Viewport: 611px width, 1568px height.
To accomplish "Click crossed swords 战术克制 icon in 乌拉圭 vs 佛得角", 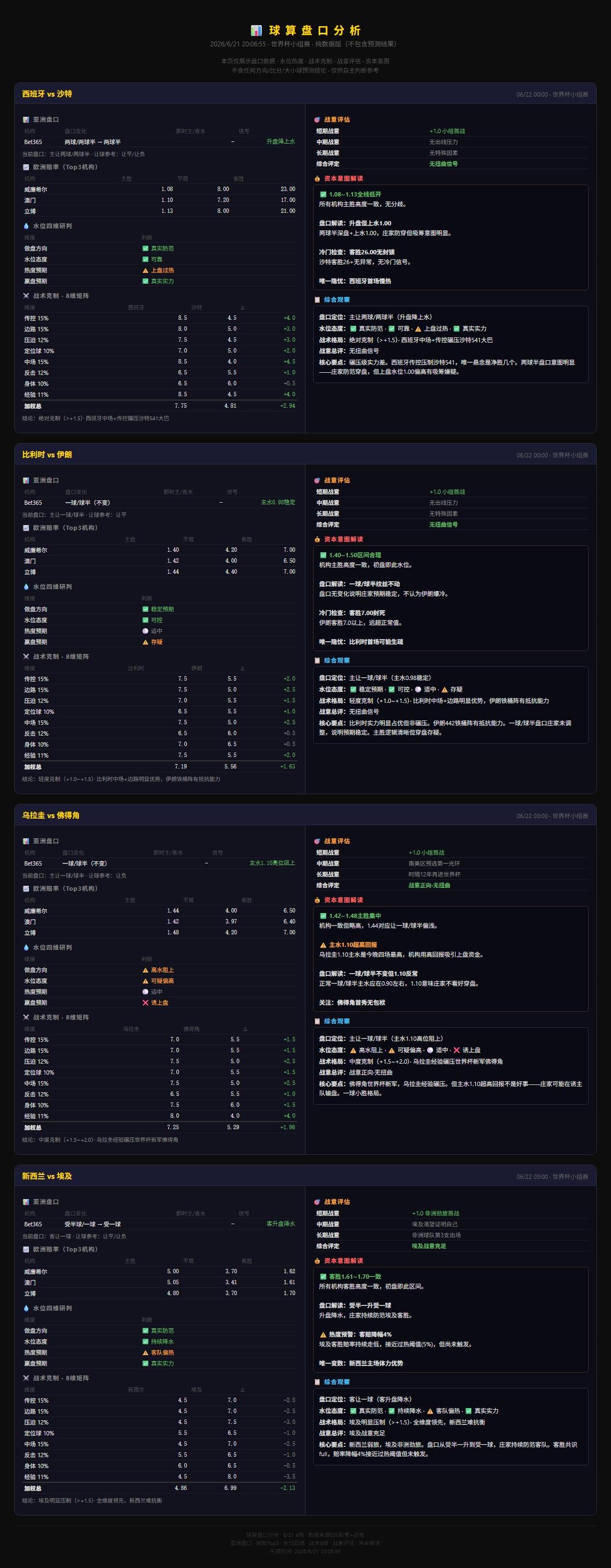I will pyautogui.click(x=26, y=1018).
